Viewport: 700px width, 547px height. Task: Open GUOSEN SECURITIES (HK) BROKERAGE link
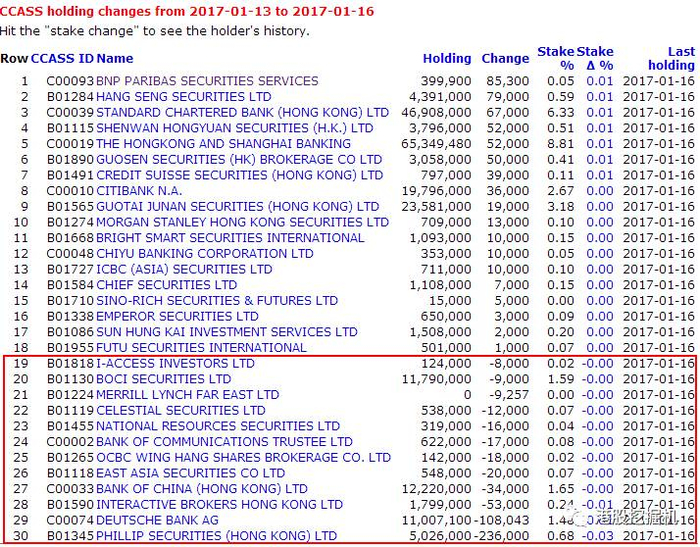click(x=239, y=159)
